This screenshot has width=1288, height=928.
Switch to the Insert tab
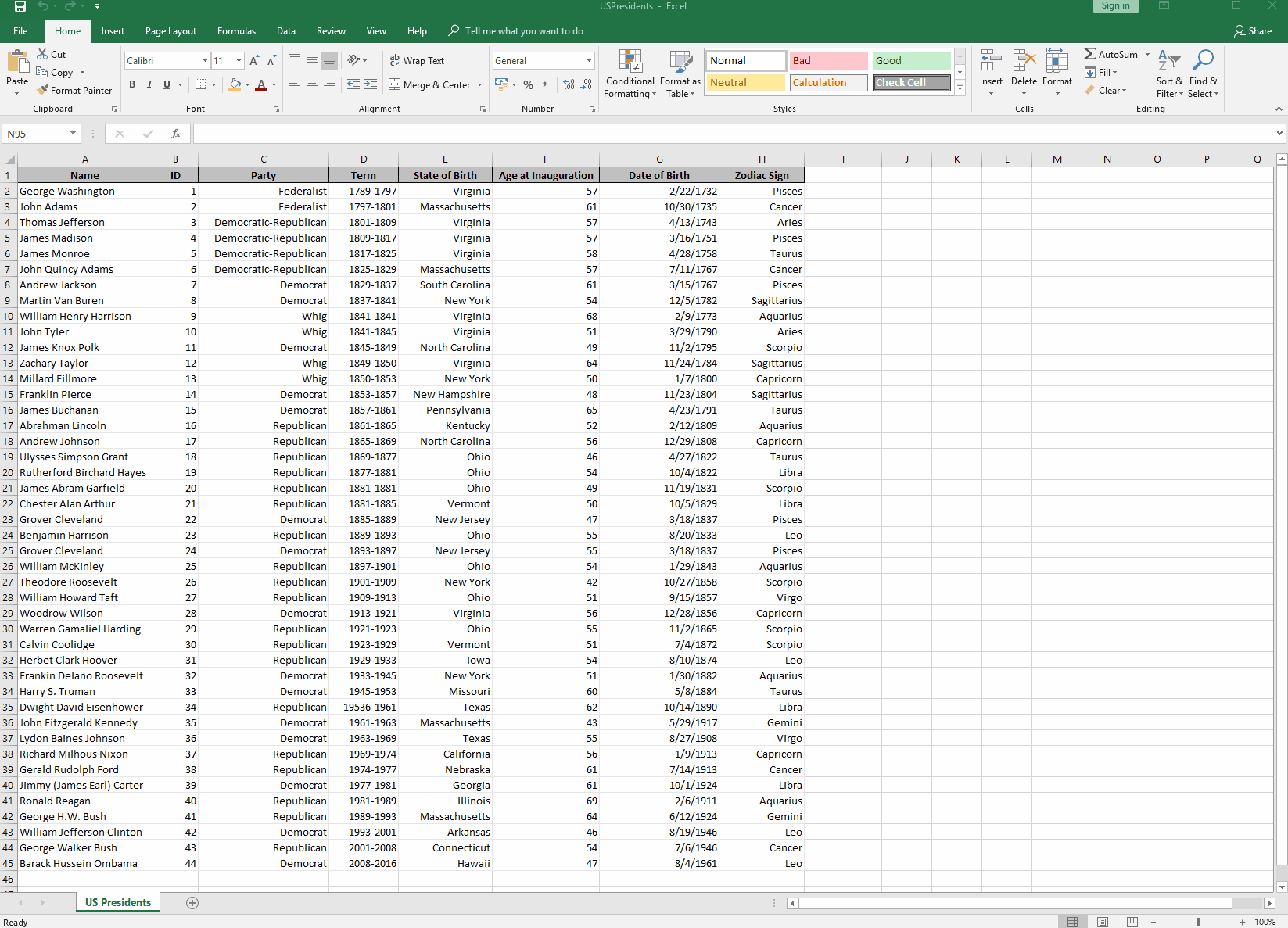tap(113, 30)
